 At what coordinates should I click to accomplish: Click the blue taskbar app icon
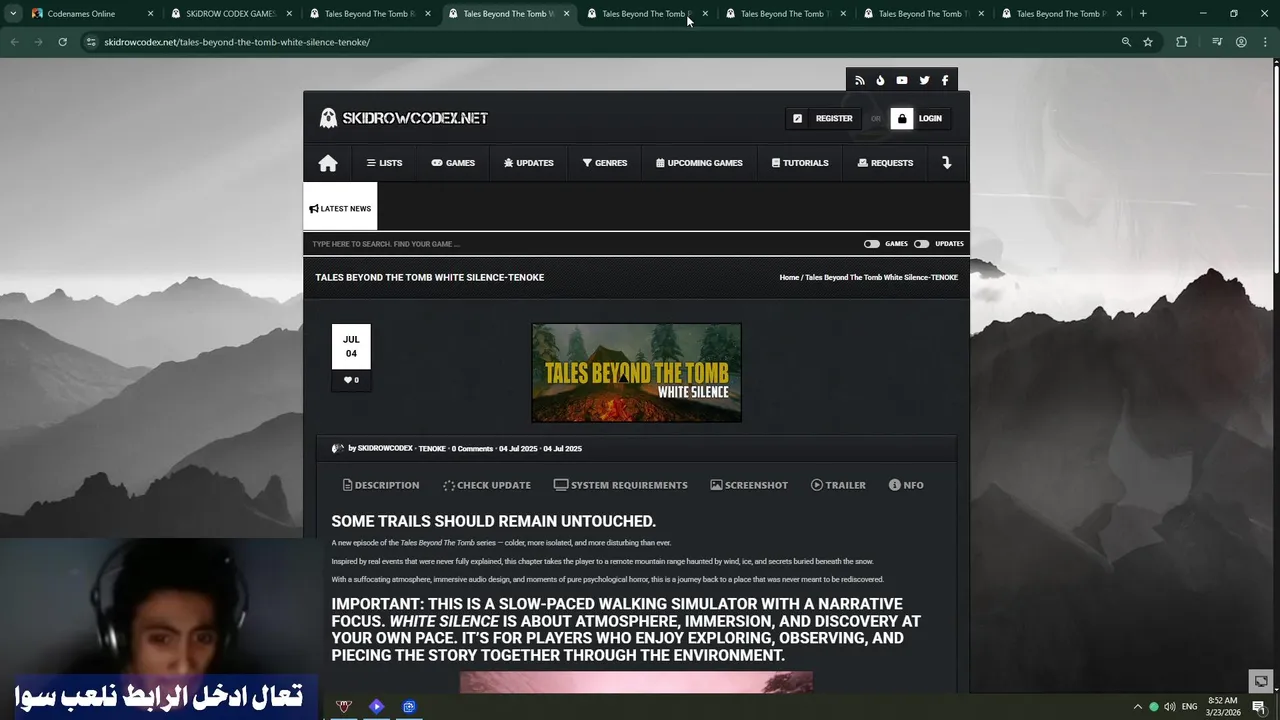coord(409,706)
